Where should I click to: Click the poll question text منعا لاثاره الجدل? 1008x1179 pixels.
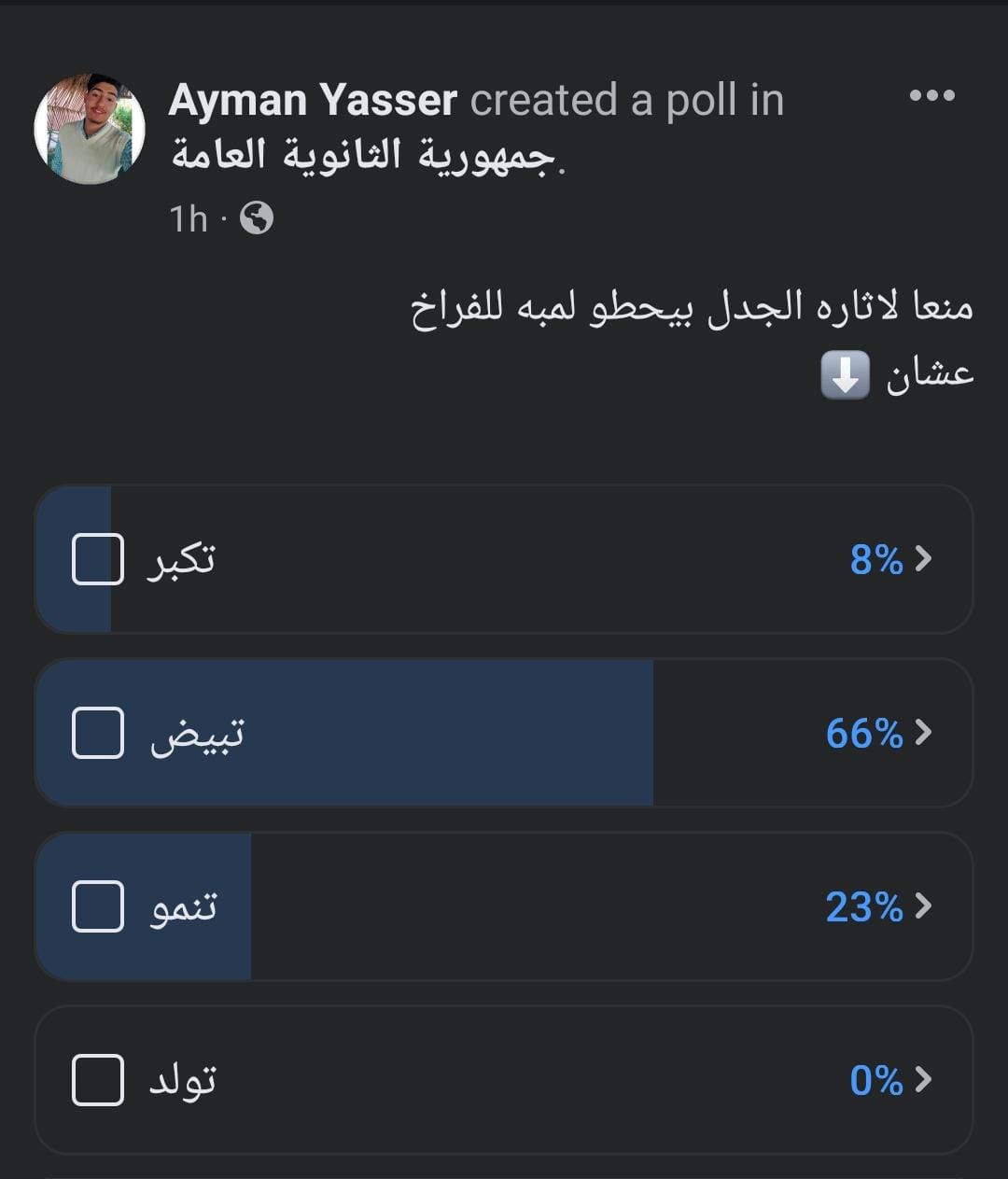pyautogui.click(x=692, y=306)
